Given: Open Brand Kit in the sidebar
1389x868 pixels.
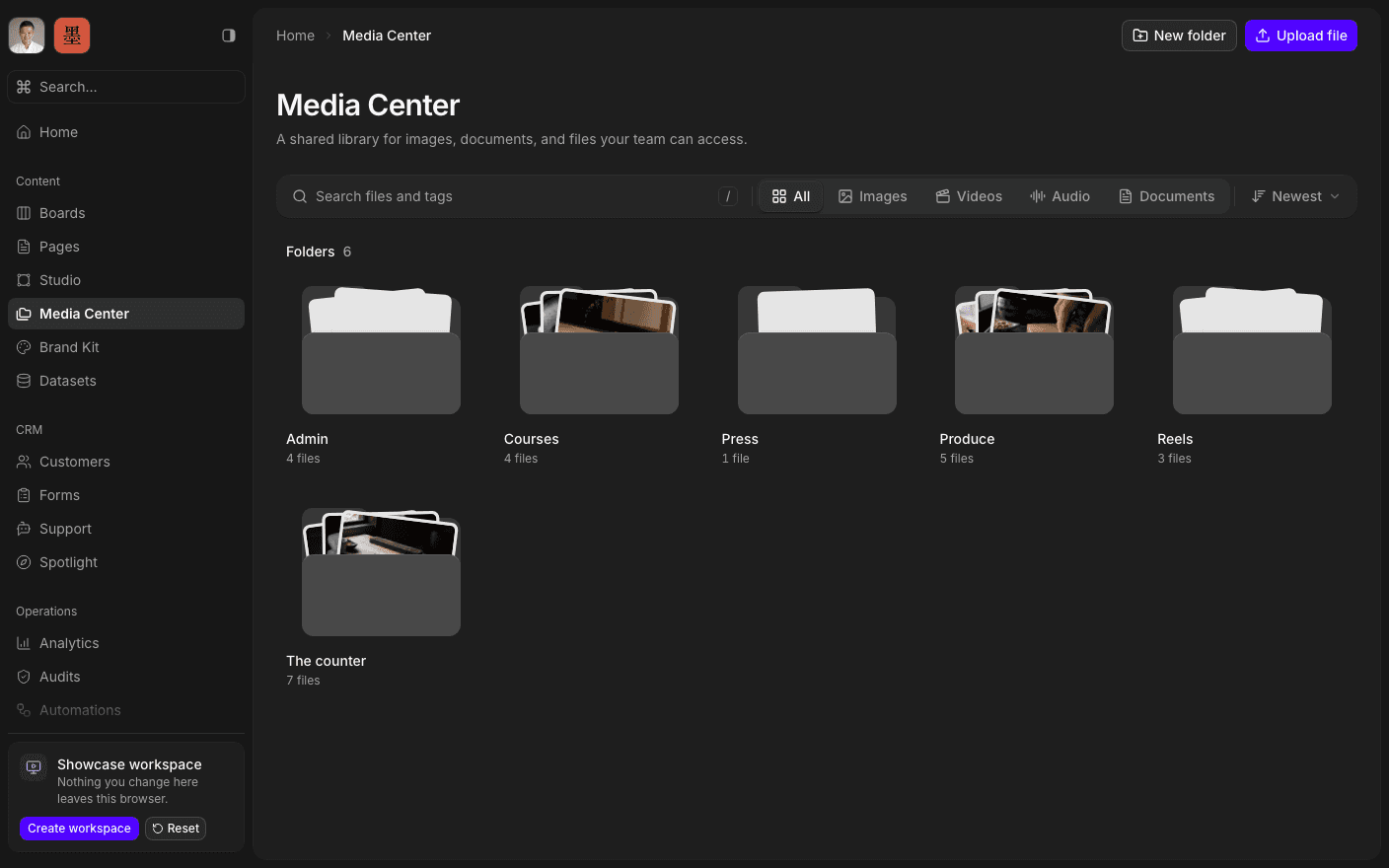Looking at the screenshot, I should tap(126, 347).
